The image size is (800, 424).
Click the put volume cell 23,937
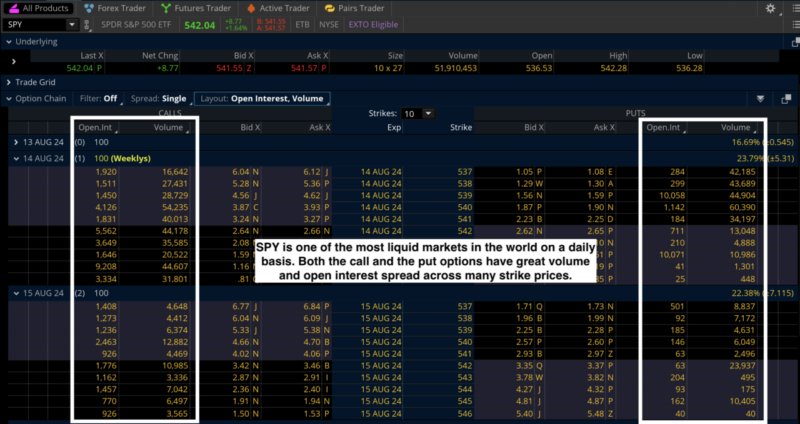click(742, 366)
